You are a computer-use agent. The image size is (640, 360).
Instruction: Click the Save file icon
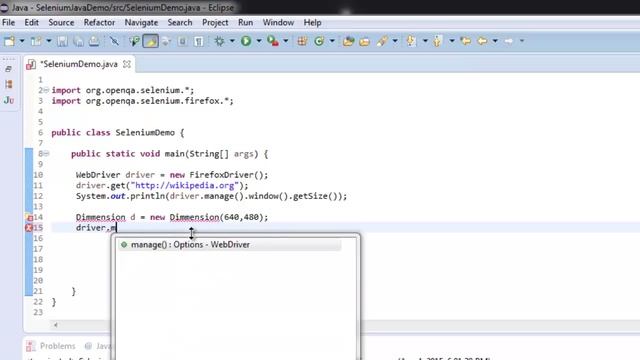point(62,41)
